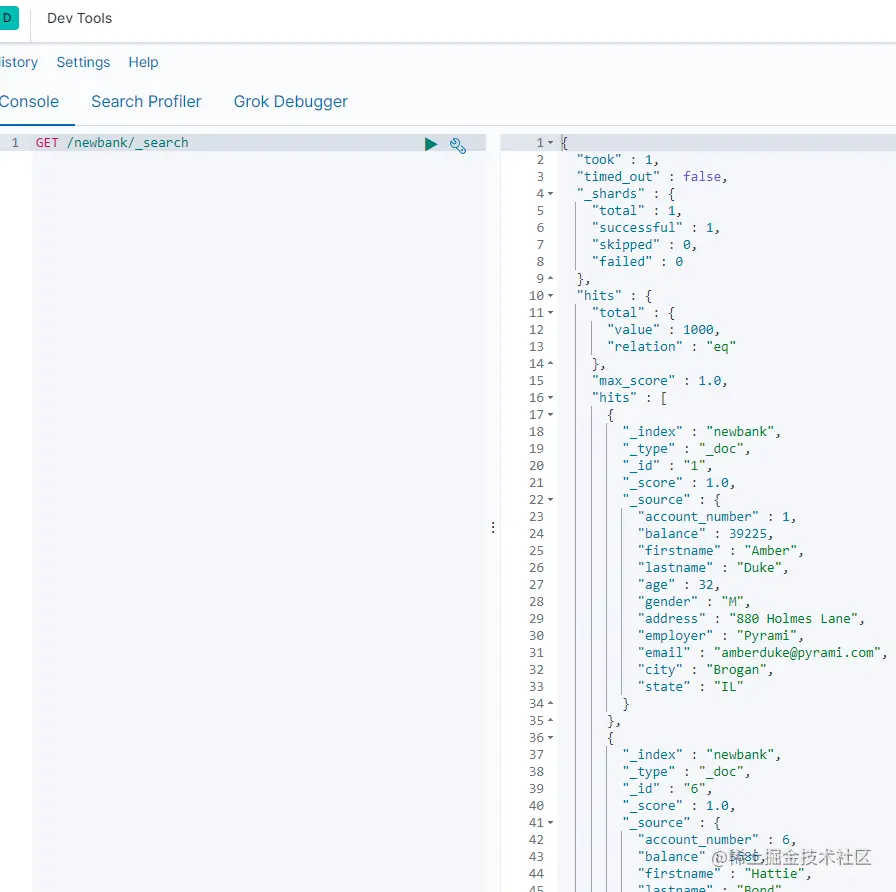896x892 pixels.
Task: Collapse second hit object at line 36
Action: pyautogui.click(x=550, y=738)
